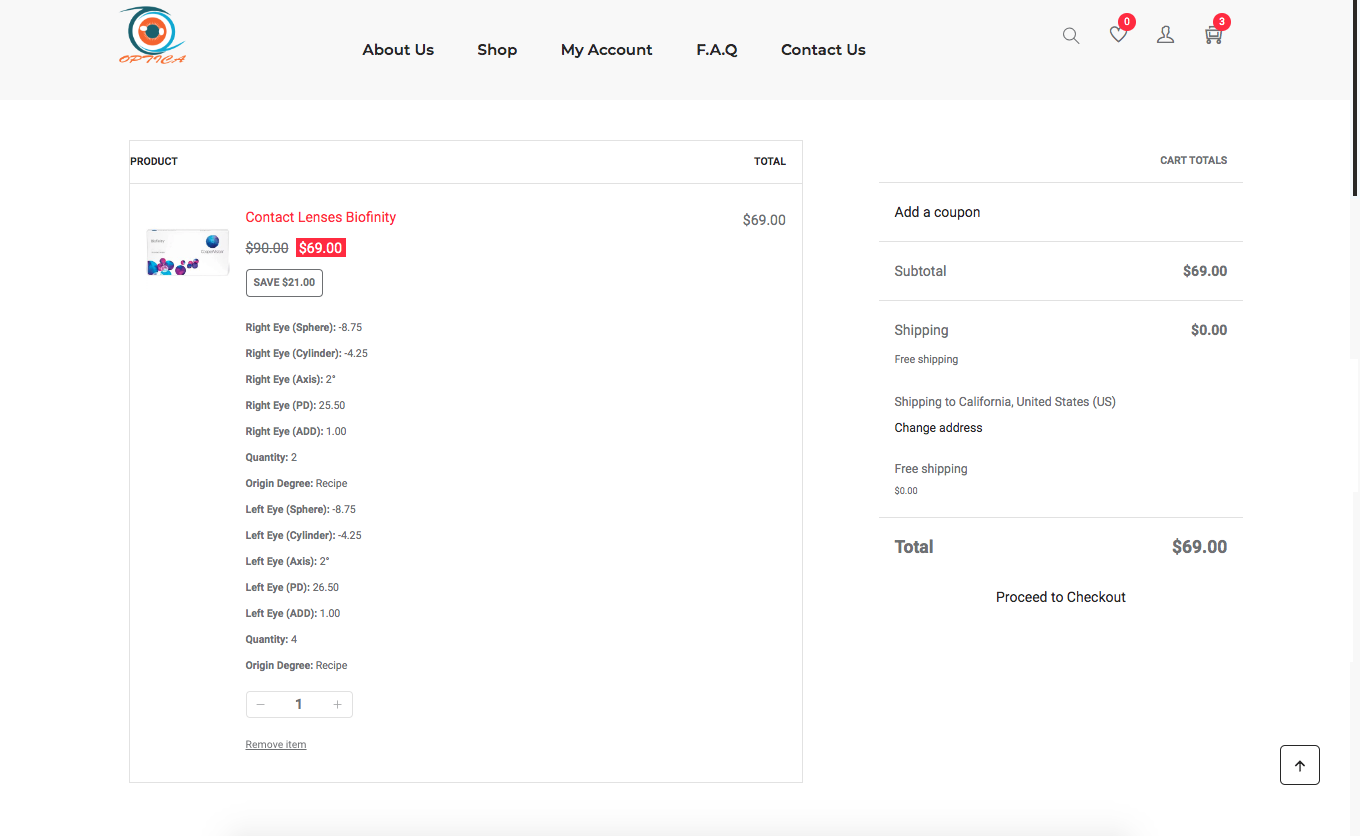Decrease quantity with minus button
The width and height of the screenshot is (1360, 836).
click(261, 705)
